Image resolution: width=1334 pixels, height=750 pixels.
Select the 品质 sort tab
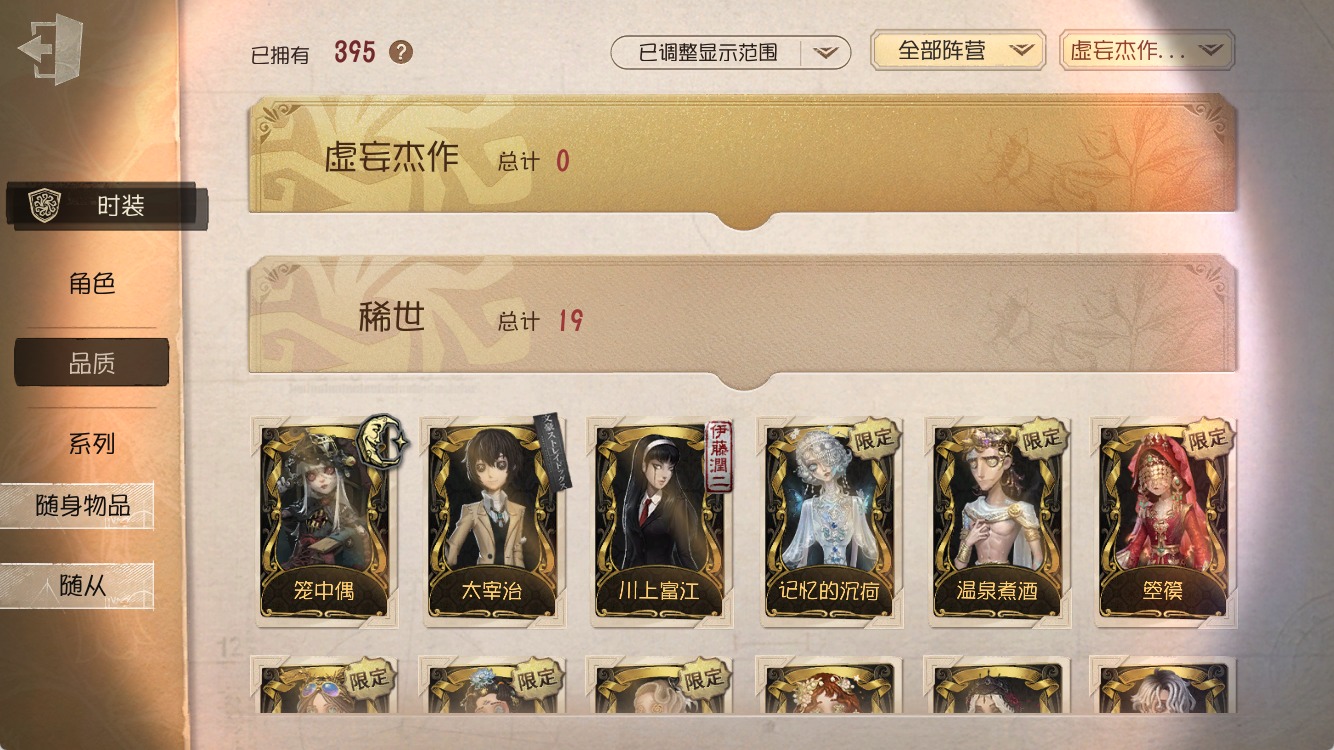[x=92, y=363]
